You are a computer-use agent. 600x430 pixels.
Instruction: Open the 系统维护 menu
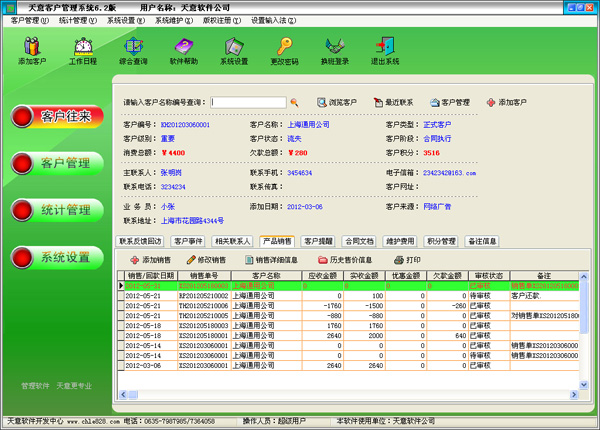coord(175,20)
